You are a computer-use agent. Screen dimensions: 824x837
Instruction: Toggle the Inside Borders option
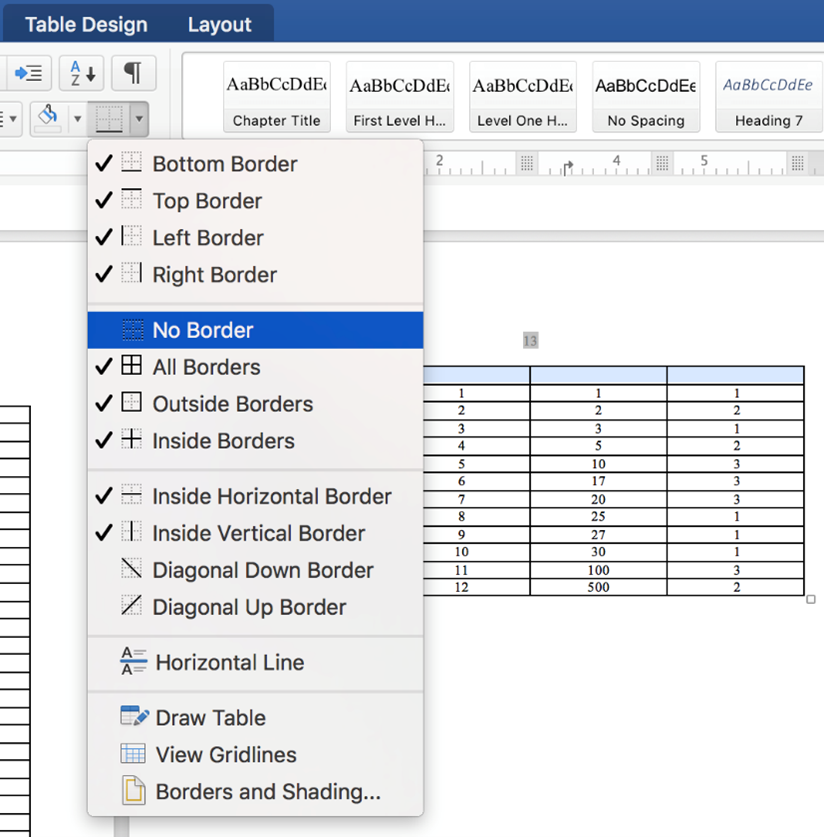click(255, 440)
